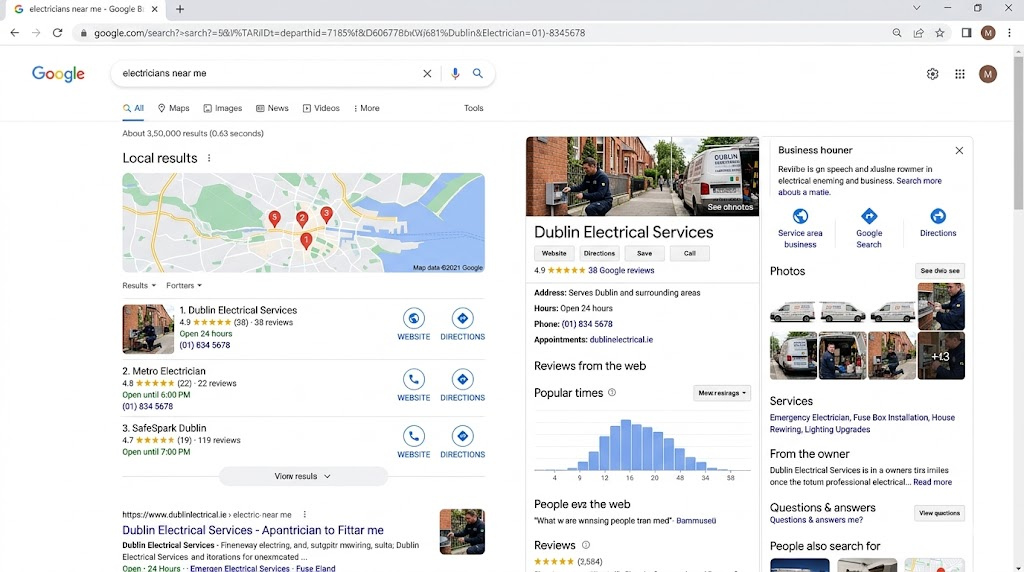Click Website button in knowledge panel
The height and width of the screenshot is (572, 1024).
coord(554,253)
